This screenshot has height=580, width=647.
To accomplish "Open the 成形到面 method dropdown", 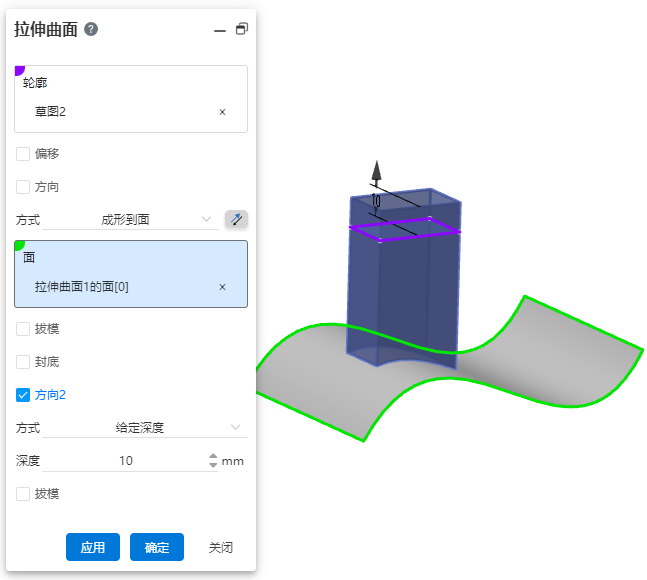I will [130, 220].
